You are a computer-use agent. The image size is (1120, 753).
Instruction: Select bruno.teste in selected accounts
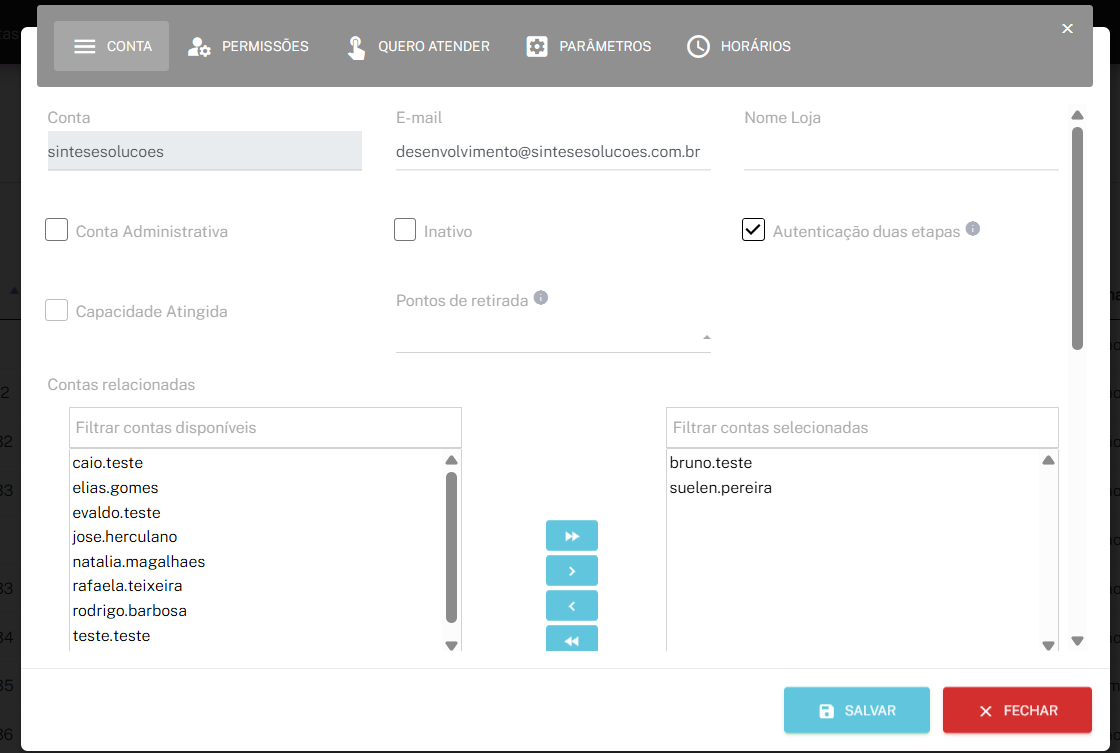pyautogui.click(x=711, y=463)
